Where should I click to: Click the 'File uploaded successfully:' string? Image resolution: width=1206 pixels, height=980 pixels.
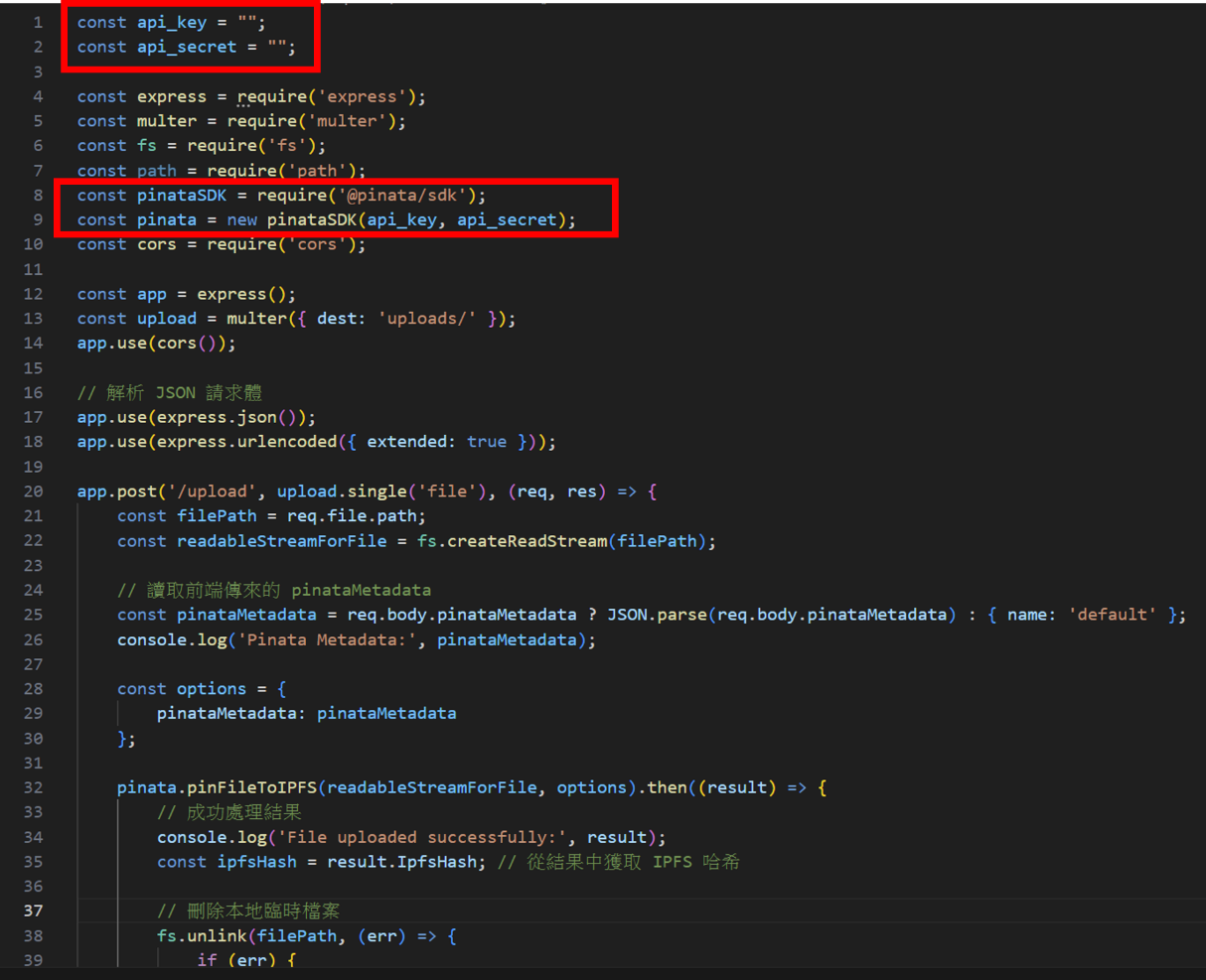click(x=422, y=837)
